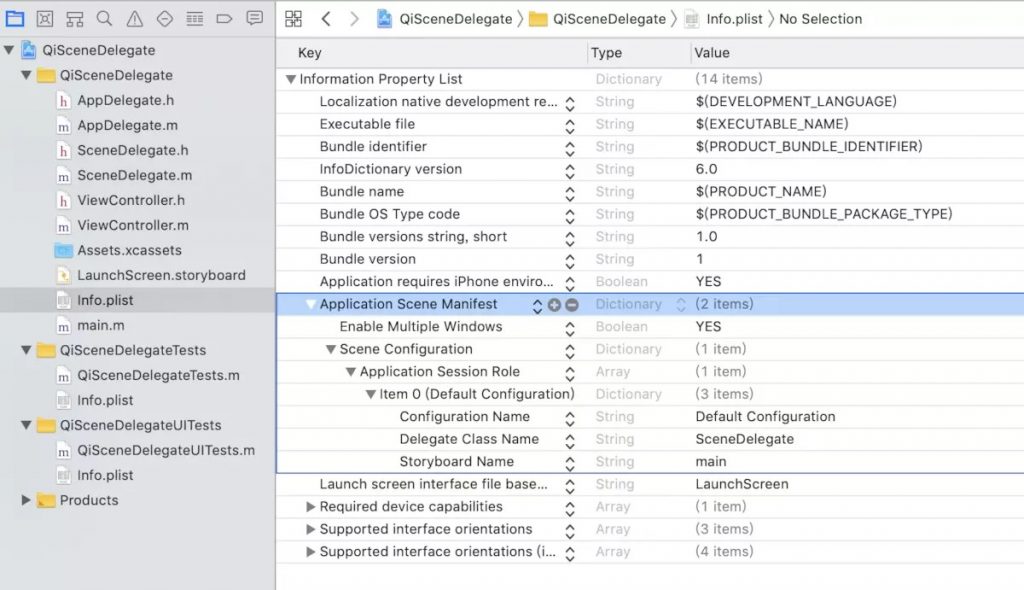Click Info.plist label in the breadcrumb

click(734, 19)
